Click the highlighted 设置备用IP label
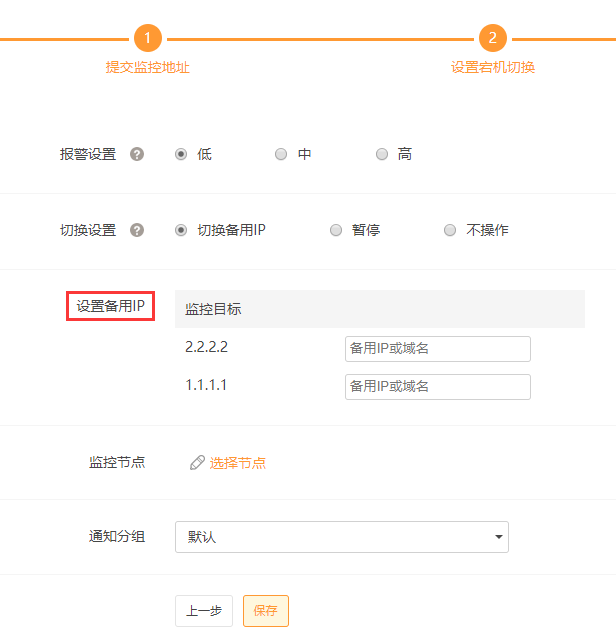Viewport: 616px width, 641px height. point(110,307)
